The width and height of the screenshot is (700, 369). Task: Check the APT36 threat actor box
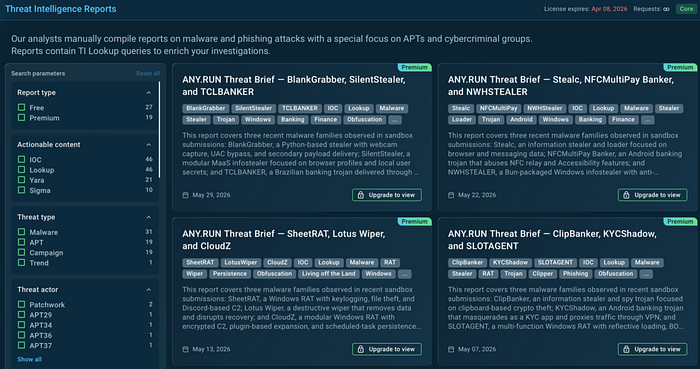point(21,335)
